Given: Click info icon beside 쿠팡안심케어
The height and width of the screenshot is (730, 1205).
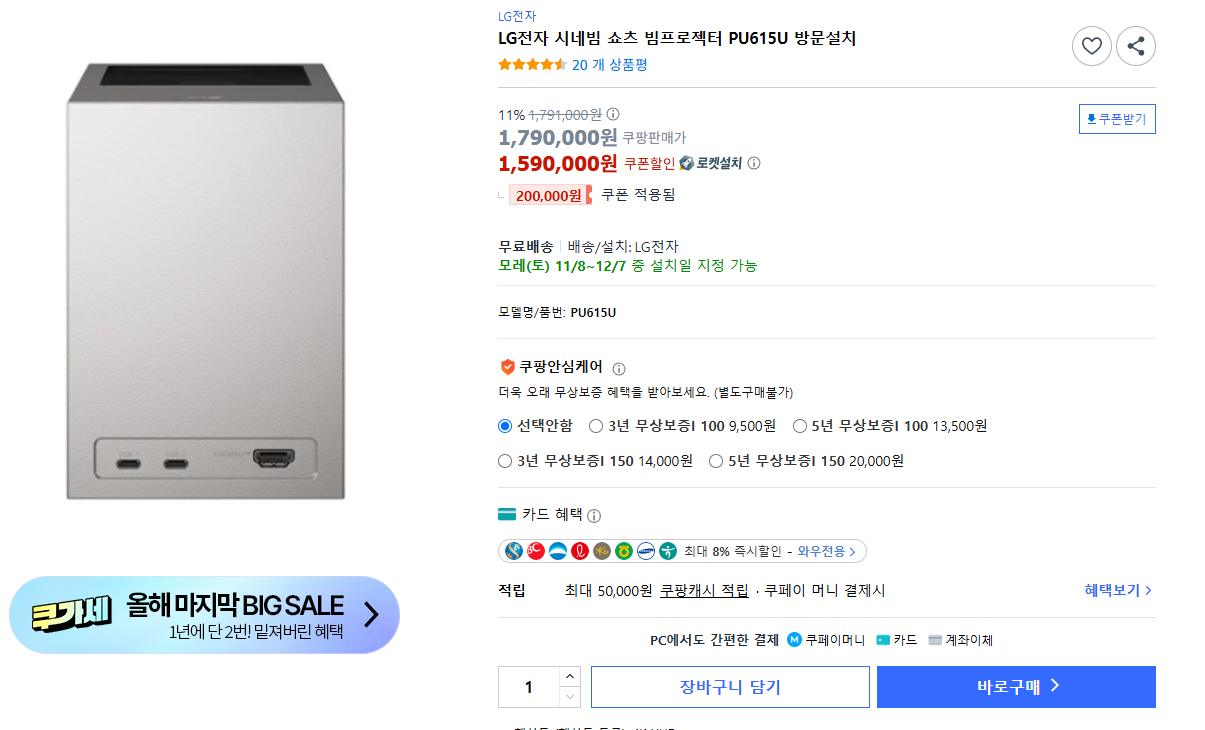Looking at the screenshot, I should click(x=619, y=368).
